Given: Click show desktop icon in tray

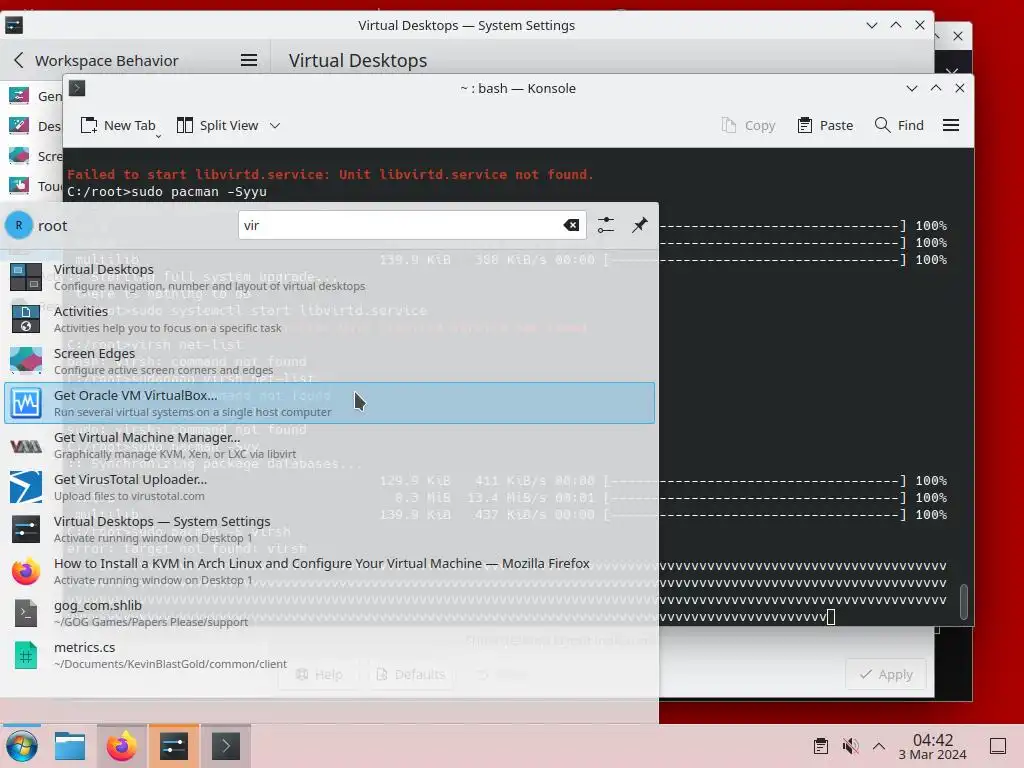Looking at the screenshot, I should click(998, 746).
